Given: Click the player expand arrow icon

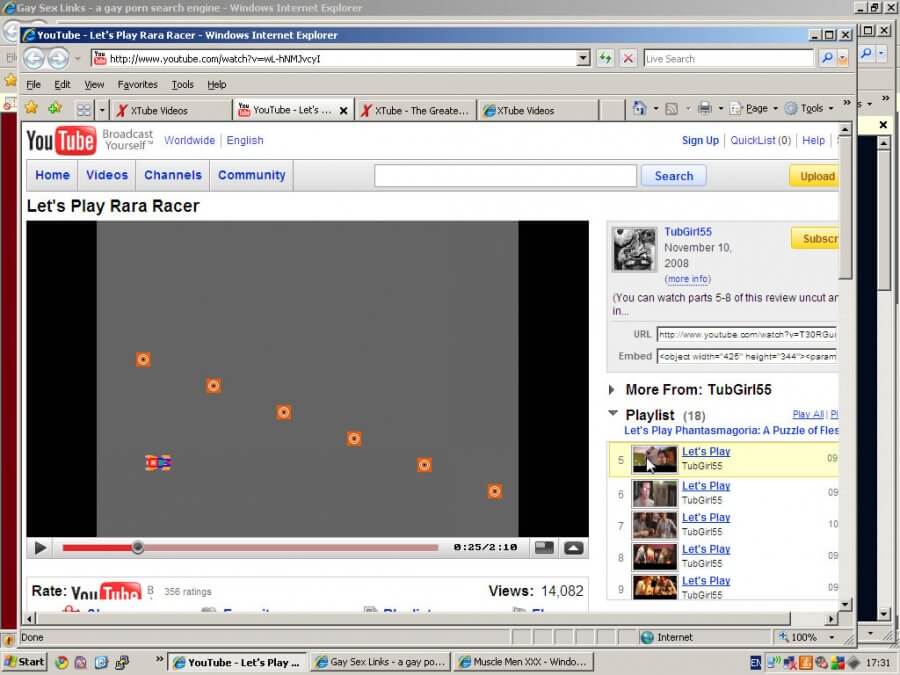Looking at the screenshot, I should pos(573,548).
